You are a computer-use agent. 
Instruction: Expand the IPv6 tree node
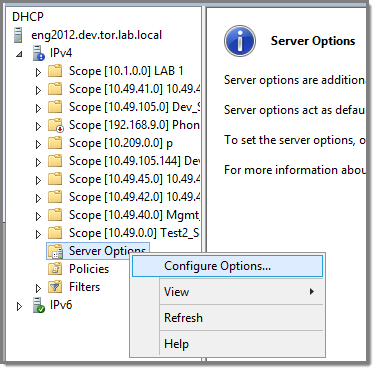(x=19, y=306)
